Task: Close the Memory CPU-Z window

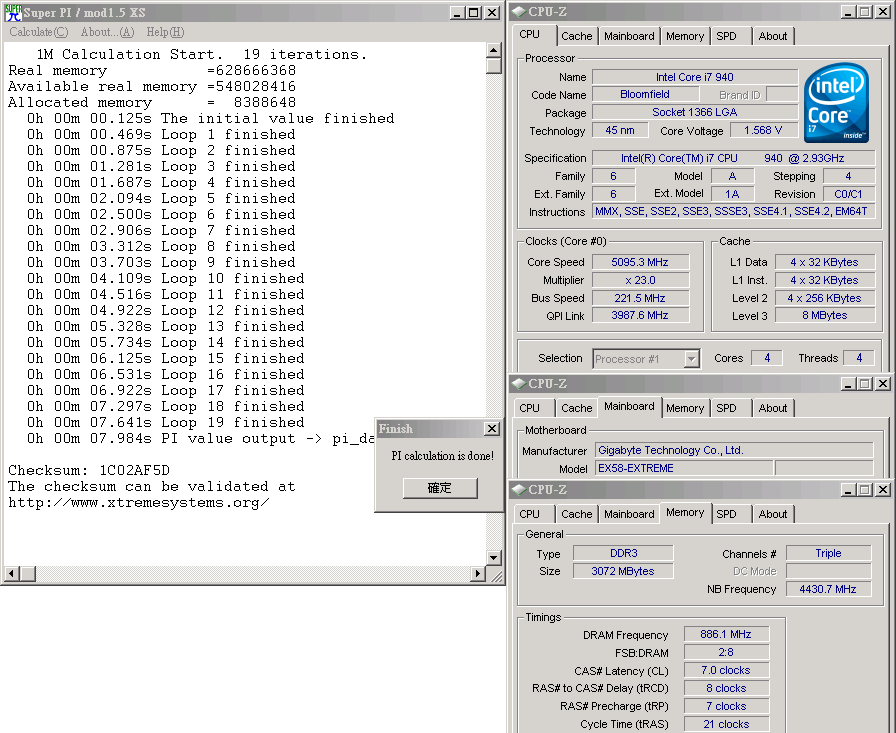Action: pos(883,490)
